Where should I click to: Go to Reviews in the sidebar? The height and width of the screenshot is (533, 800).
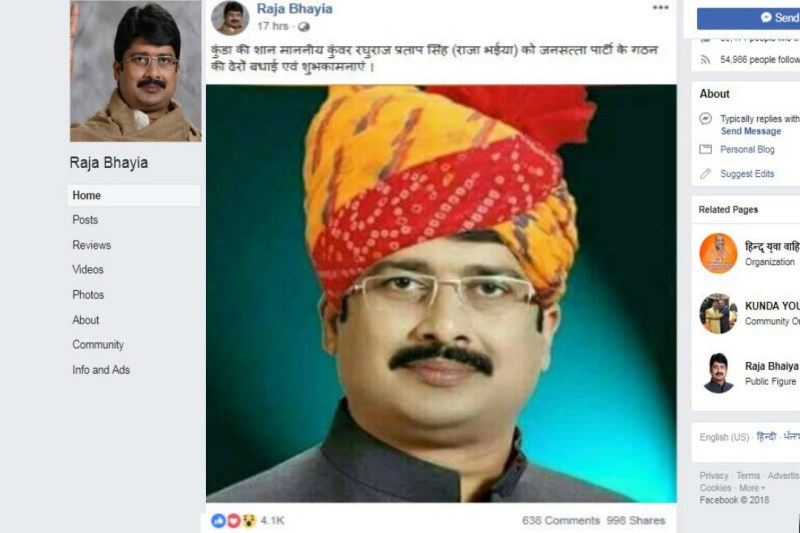pyautogui.click(x=91, y=245)
